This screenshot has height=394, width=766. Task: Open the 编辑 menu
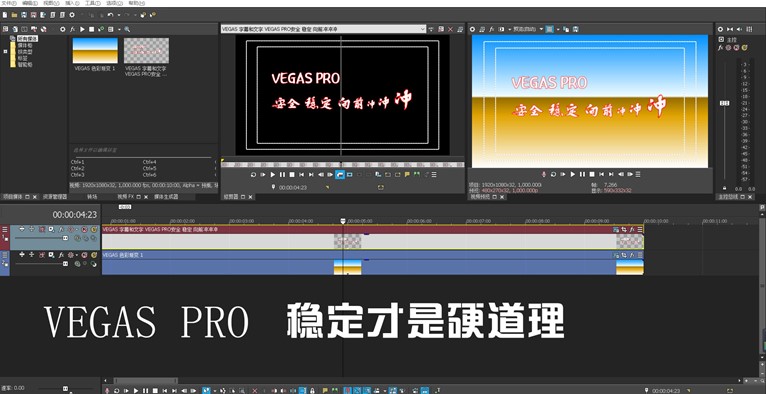[29, 3]
